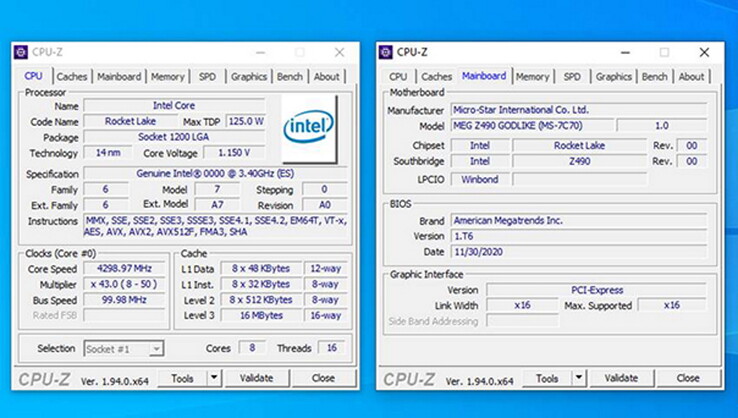
Task: Open the Caches tab in left CPU-Z window
Action: (x=72, y=76)
